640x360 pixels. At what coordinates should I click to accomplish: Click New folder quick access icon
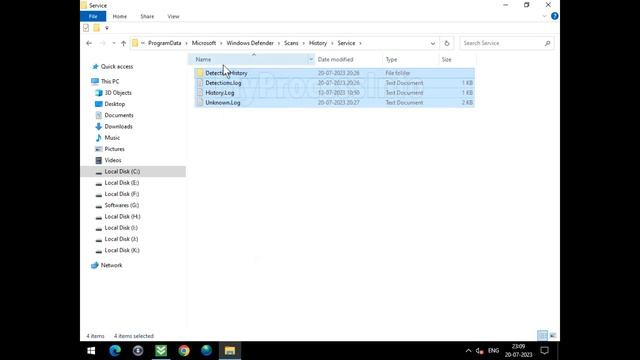point(96,28)
